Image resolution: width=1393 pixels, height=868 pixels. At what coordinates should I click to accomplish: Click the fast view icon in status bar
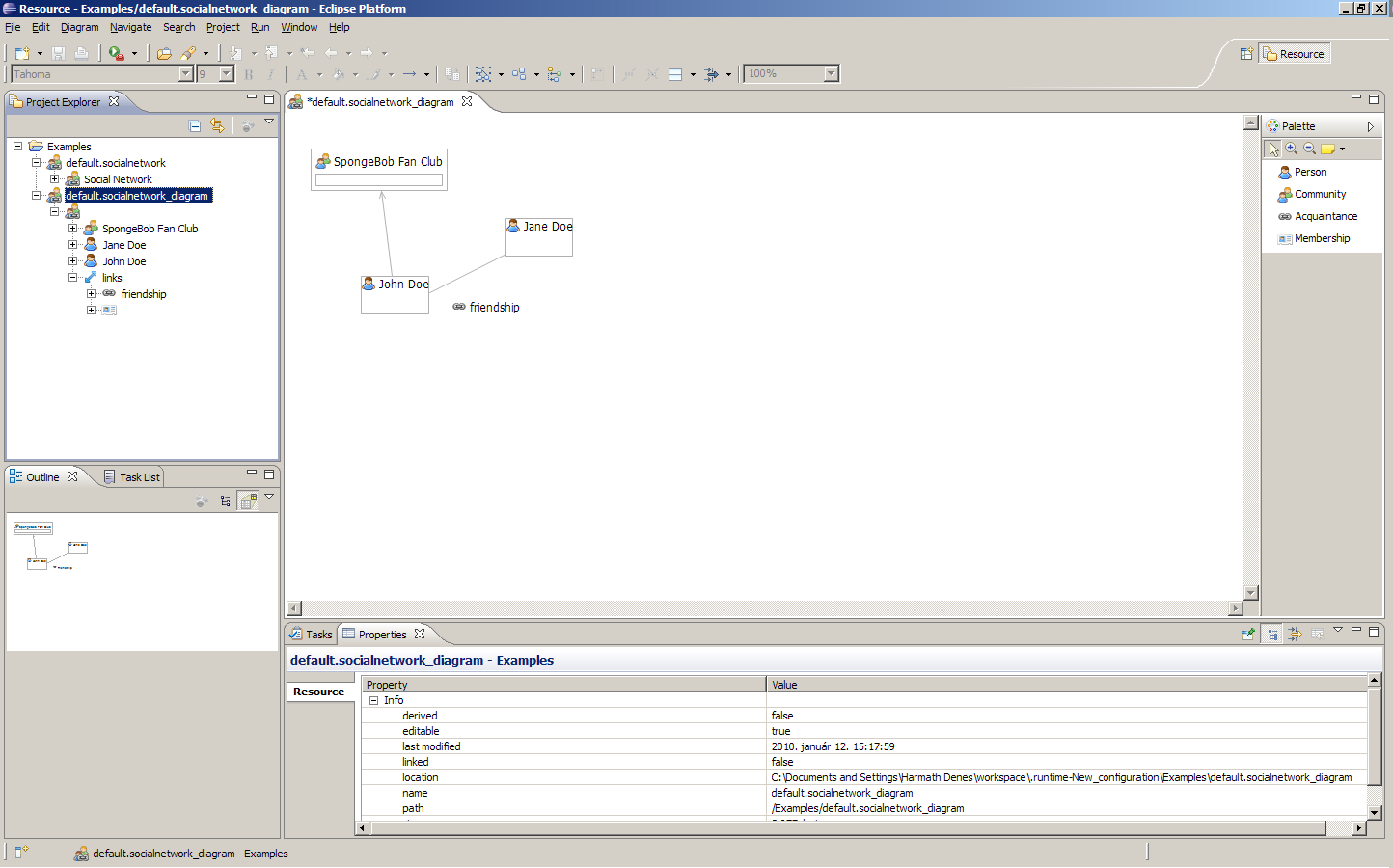[x=21, y=852]
